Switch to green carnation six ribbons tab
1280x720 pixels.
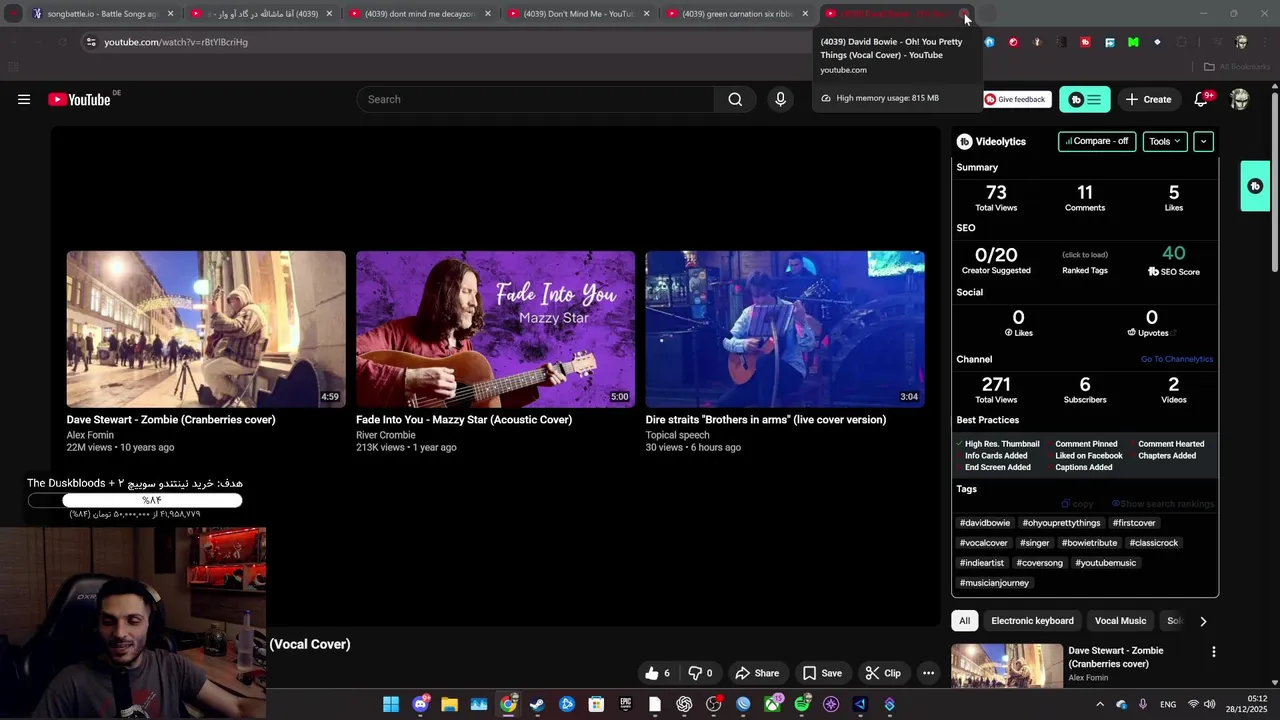(x=736, y=14)
